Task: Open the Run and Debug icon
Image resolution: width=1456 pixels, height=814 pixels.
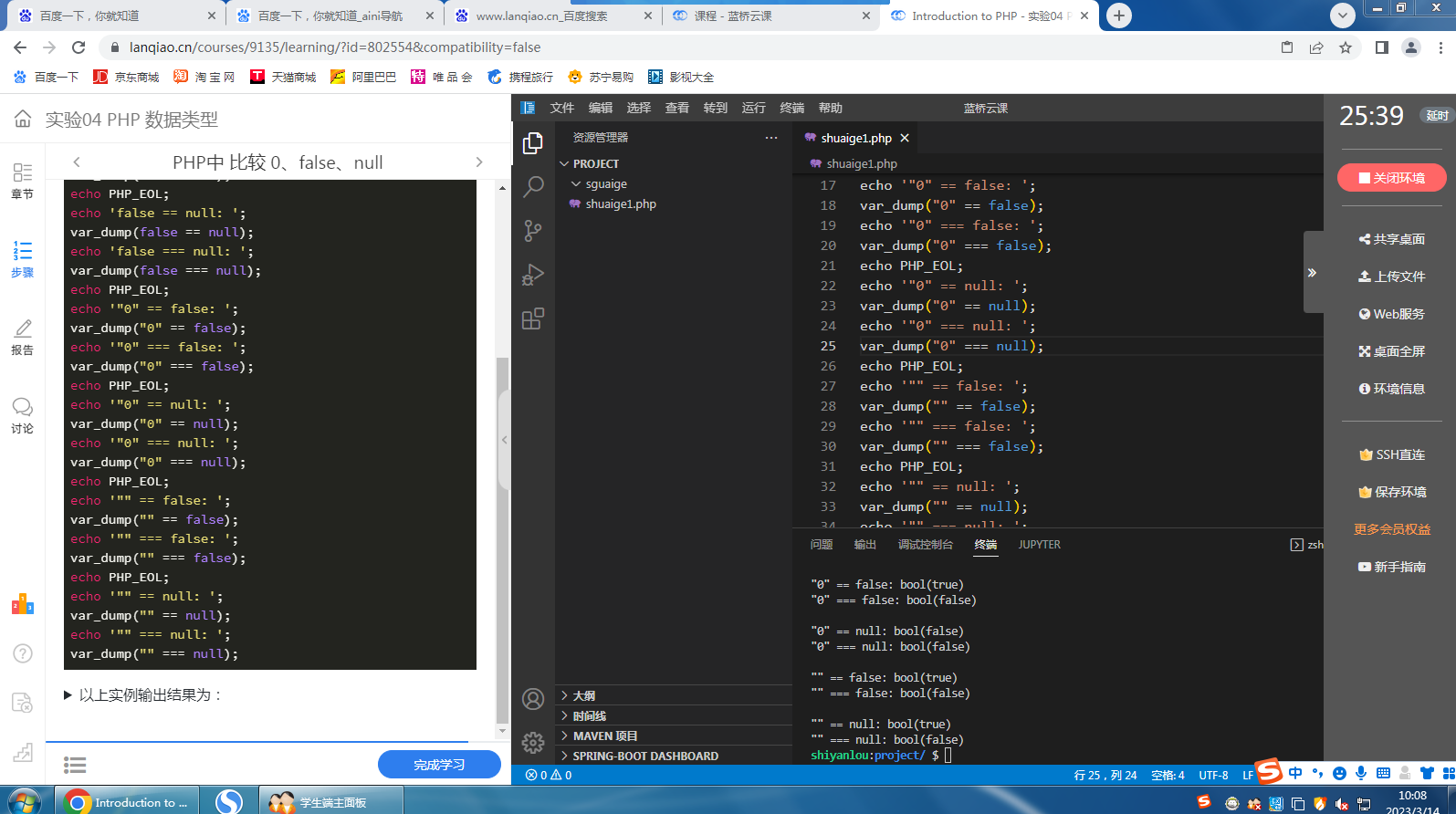Action: click(x=533, y=275)
